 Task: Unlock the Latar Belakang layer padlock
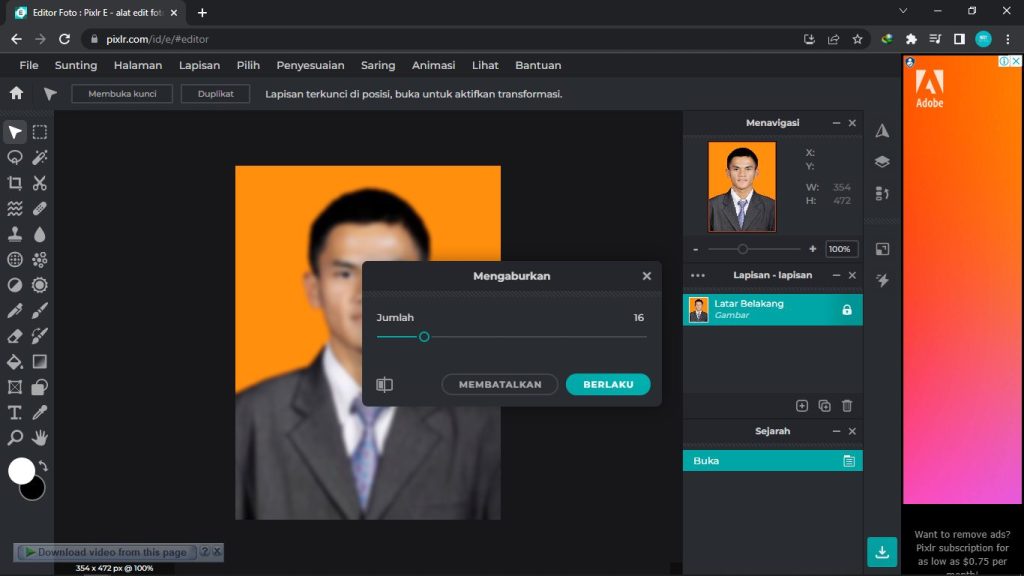click(x=849, y=309)
